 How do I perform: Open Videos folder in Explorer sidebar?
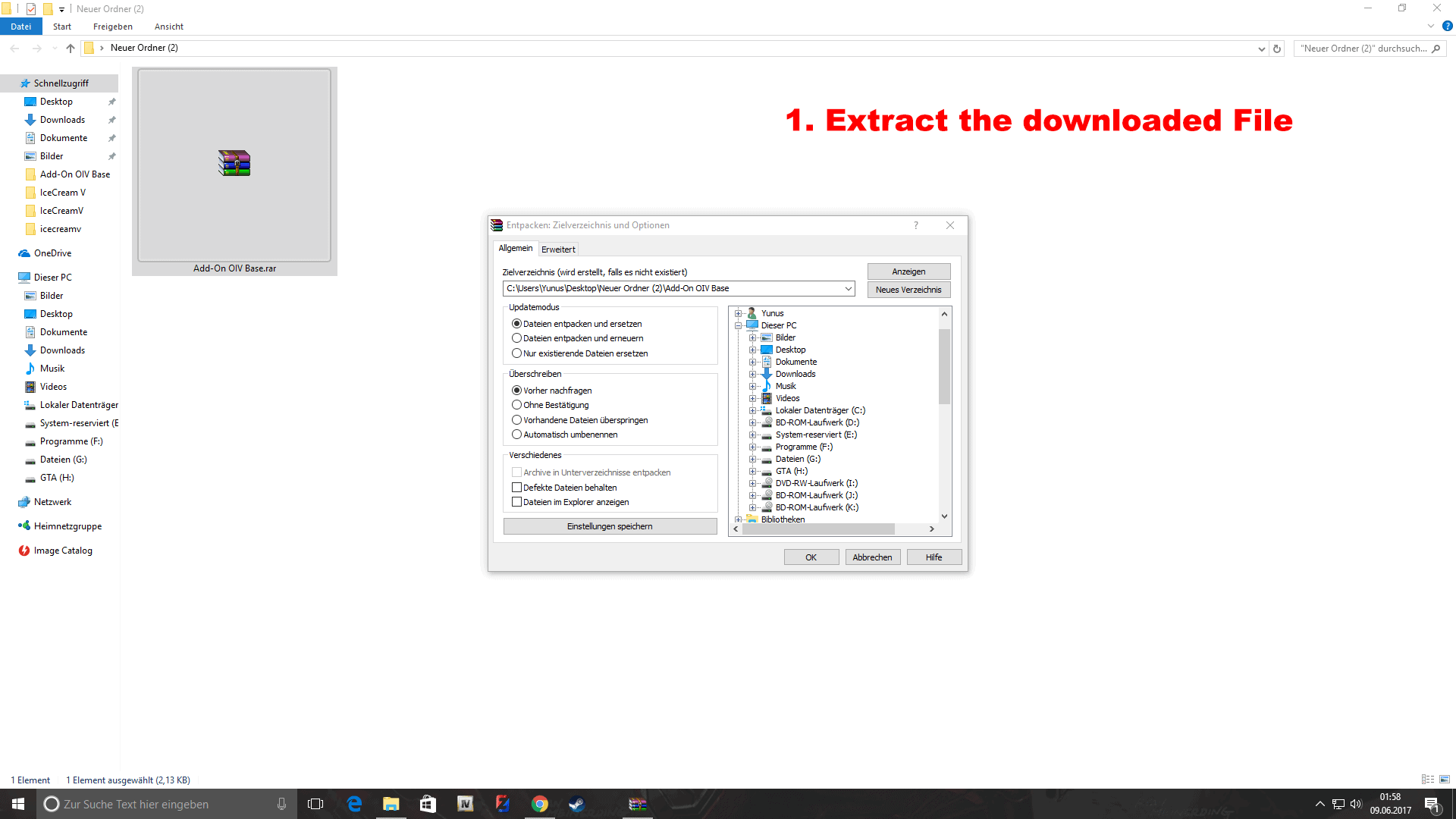pyautogui.click(x=53, y=387)
